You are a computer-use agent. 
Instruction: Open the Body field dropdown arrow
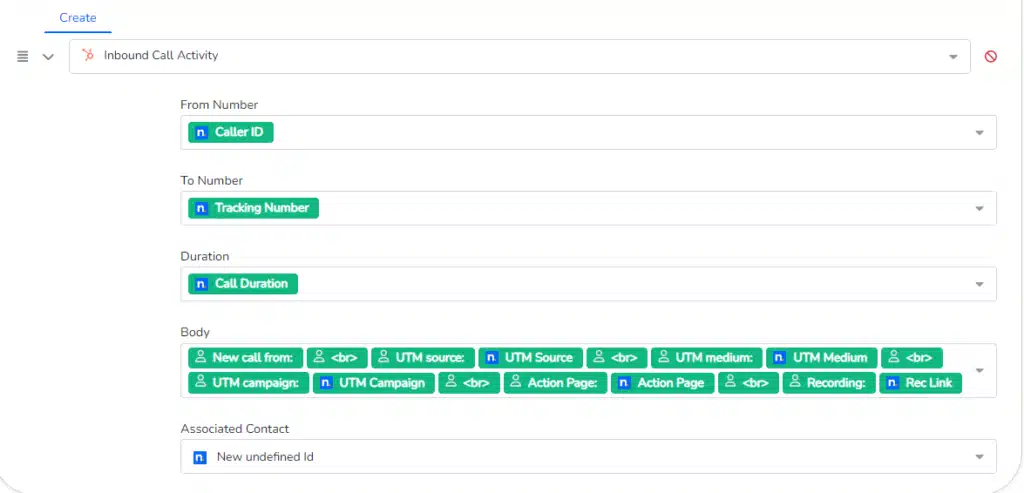(x=980, y=370)
